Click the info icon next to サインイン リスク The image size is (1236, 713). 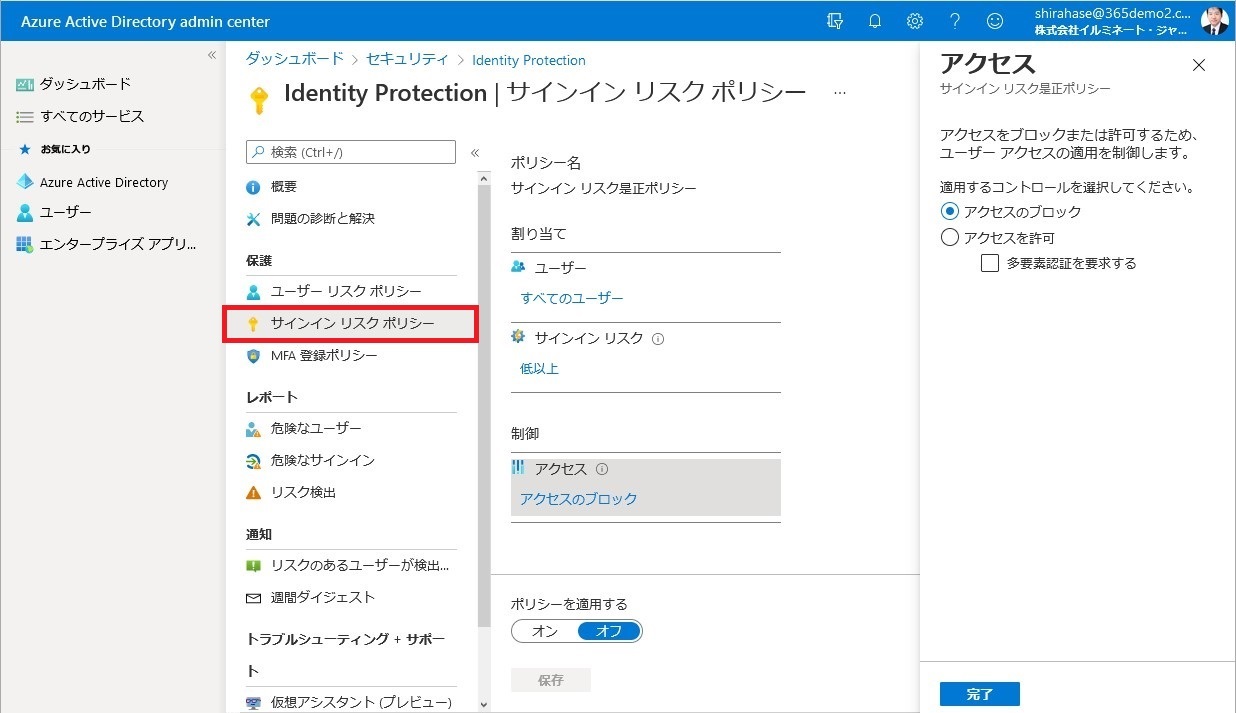658,339
